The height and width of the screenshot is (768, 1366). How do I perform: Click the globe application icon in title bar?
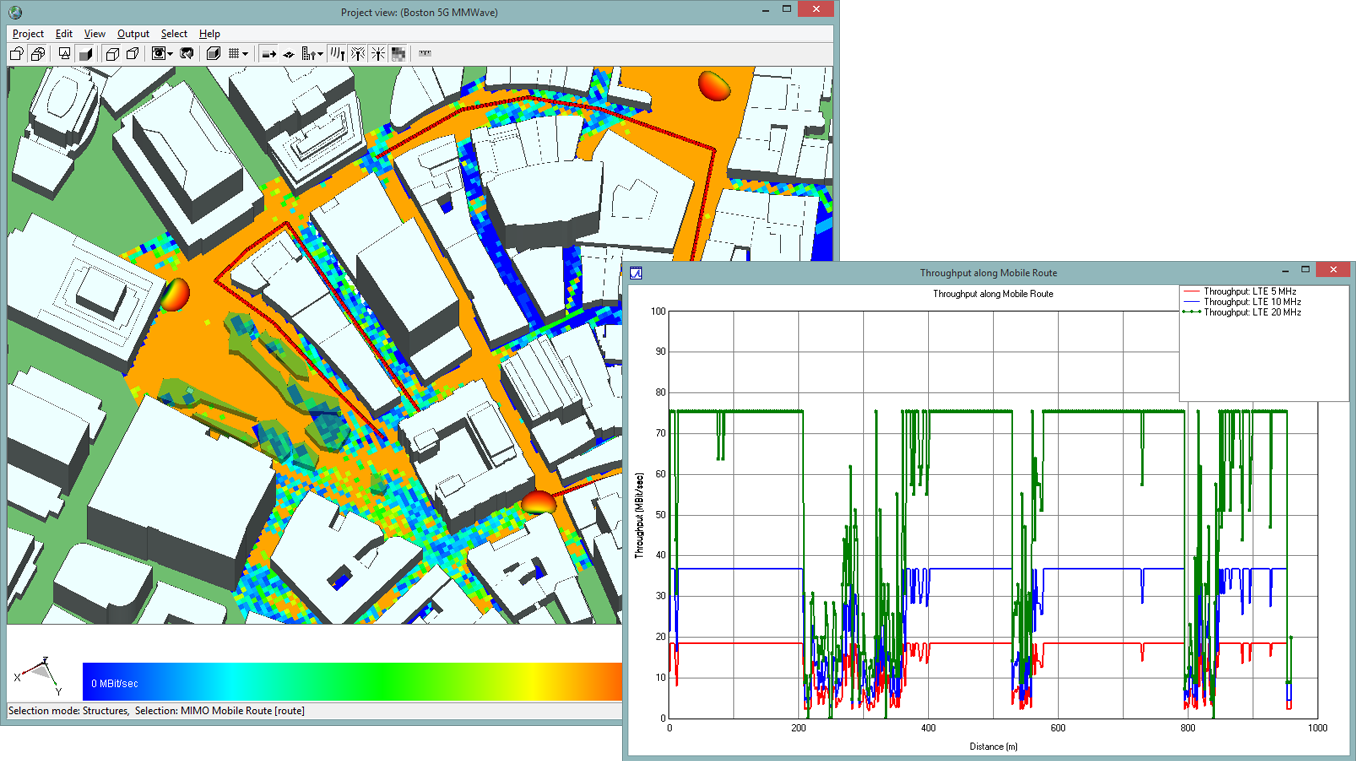14,11
